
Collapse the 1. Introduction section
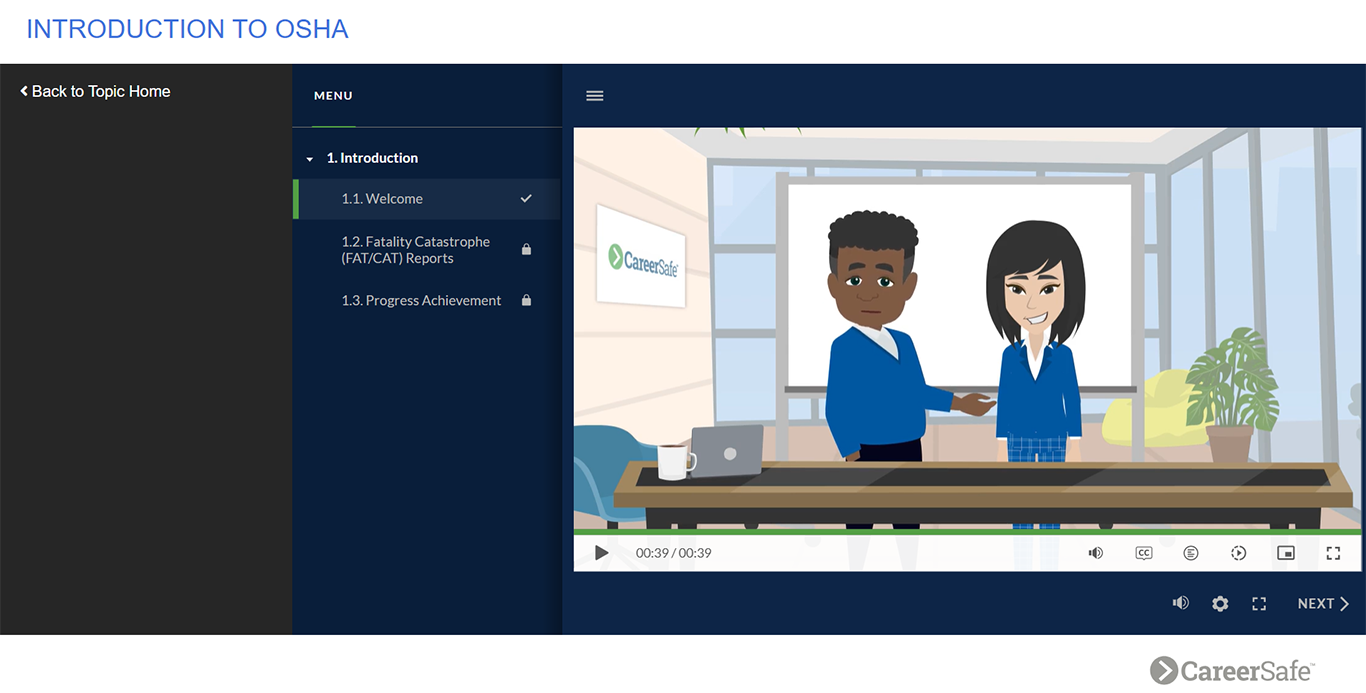coord(309,159)
